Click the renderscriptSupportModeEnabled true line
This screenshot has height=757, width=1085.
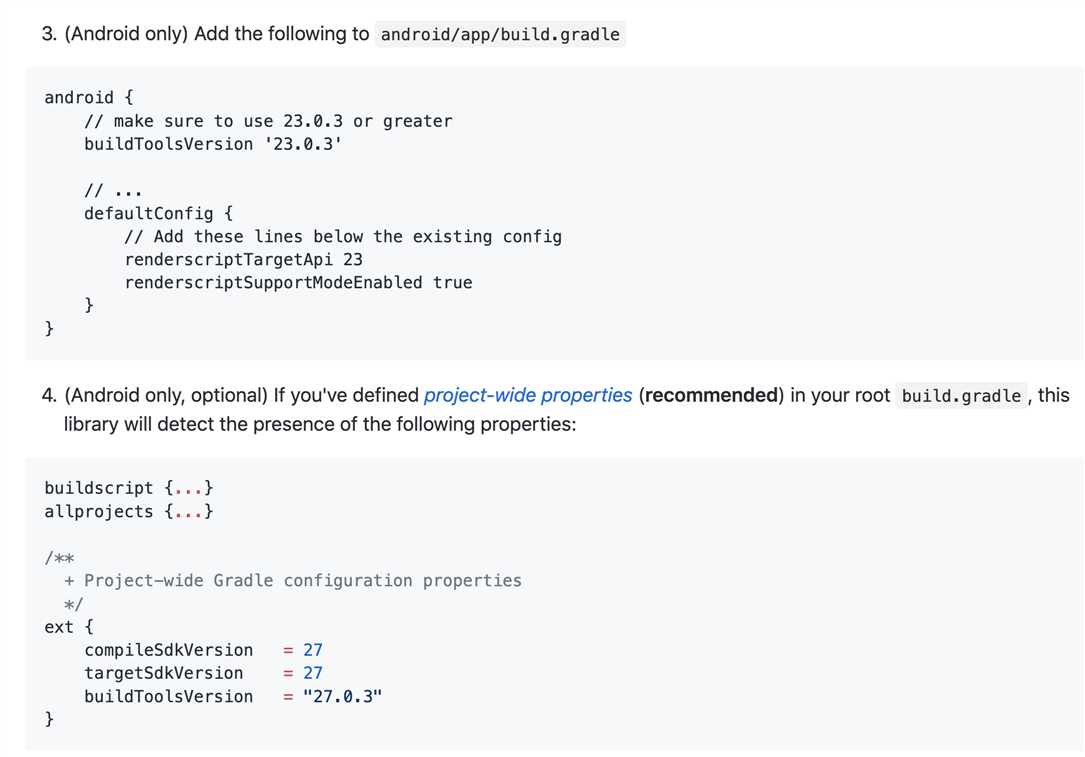point(298,282)
